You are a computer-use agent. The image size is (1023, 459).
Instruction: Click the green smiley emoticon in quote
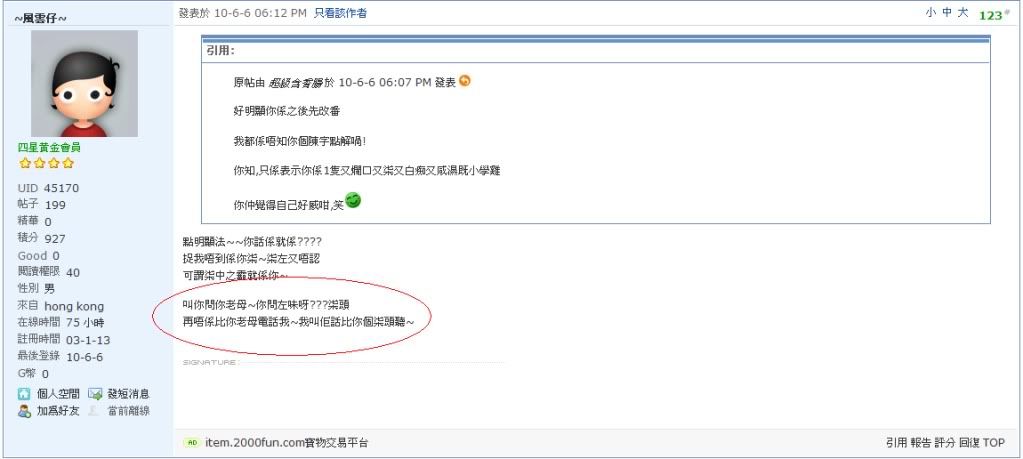coord(353,201)
